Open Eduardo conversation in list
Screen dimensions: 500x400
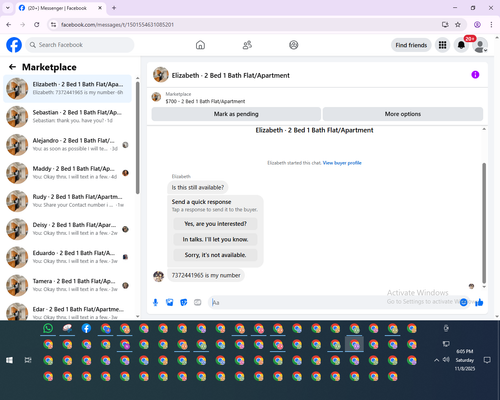point(67,257)
